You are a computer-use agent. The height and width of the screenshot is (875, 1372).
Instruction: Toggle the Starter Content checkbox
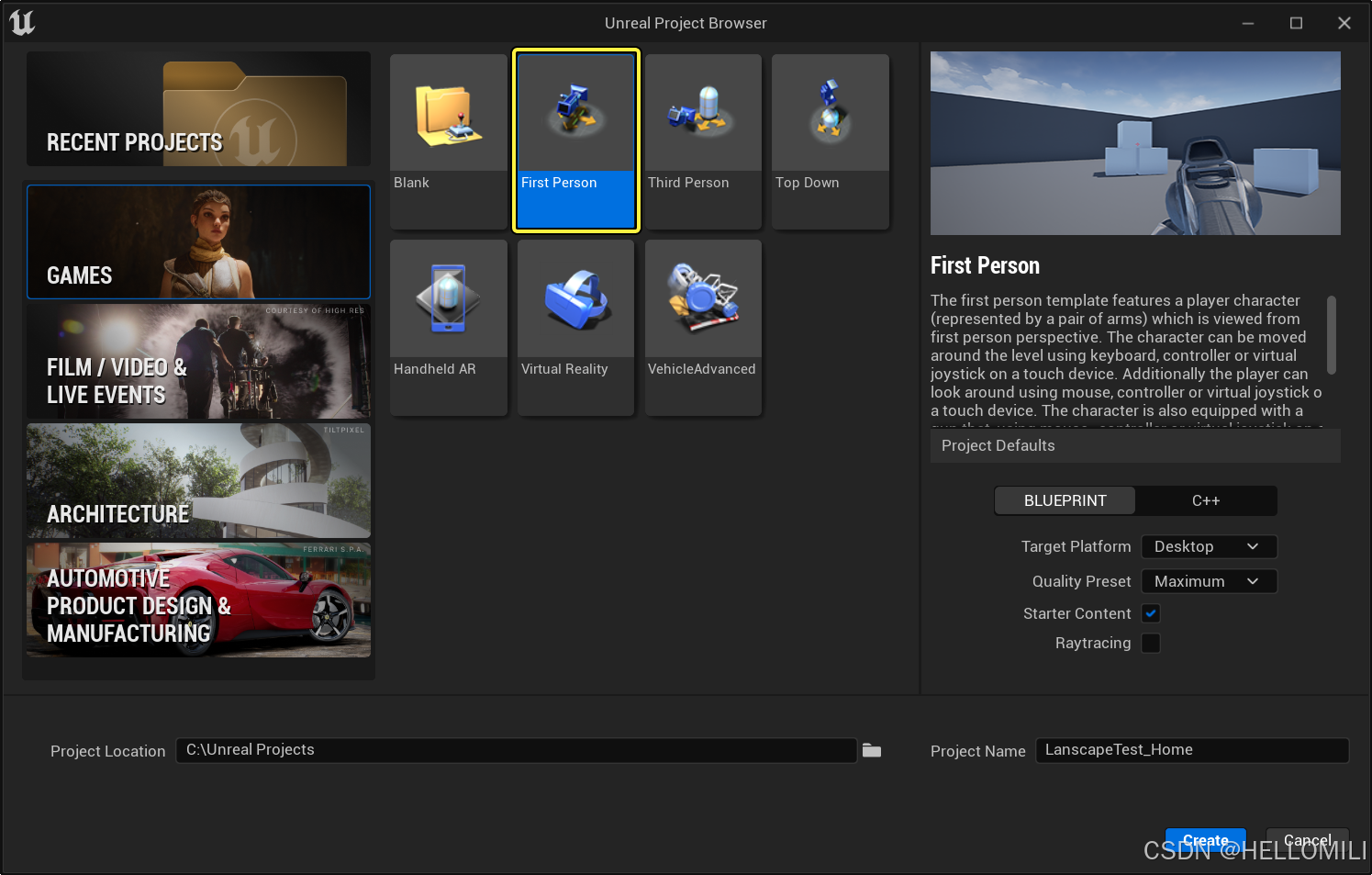(x=1151, y=613)
